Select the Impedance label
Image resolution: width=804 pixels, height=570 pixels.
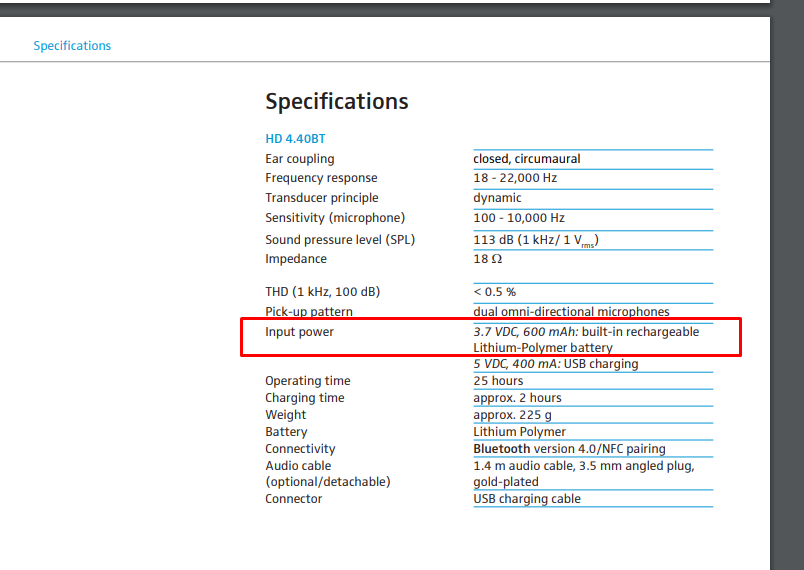point(296,259)
